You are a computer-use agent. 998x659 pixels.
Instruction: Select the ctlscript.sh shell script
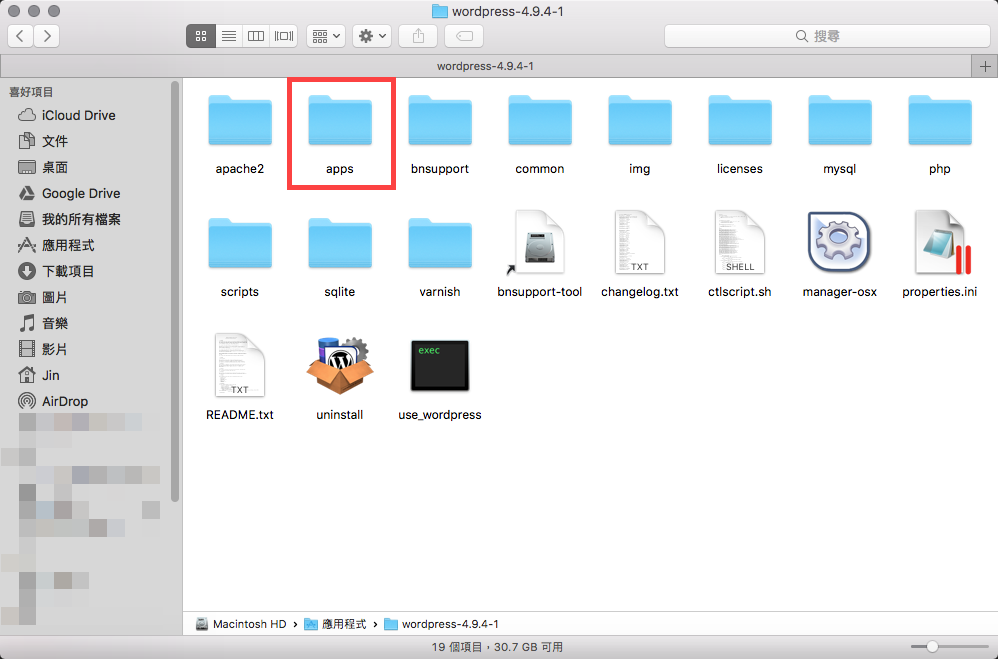[740, 243]
